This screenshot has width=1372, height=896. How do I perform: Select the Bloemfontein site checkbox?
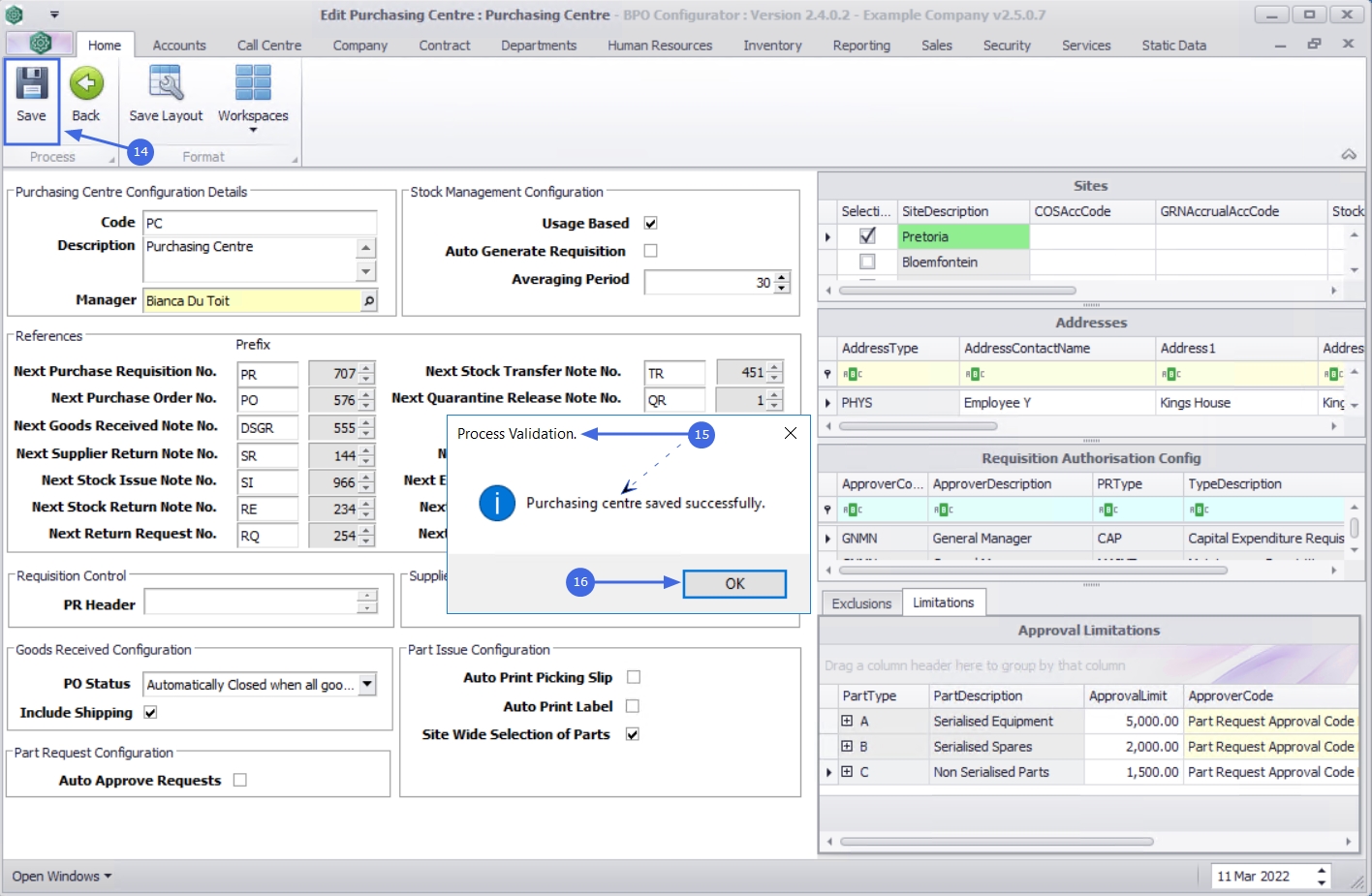867,262
